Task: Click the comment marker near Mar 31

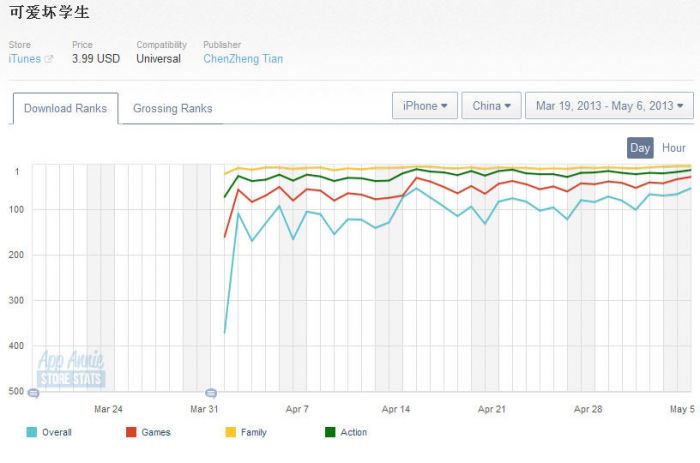Action: tap(210, 393)
